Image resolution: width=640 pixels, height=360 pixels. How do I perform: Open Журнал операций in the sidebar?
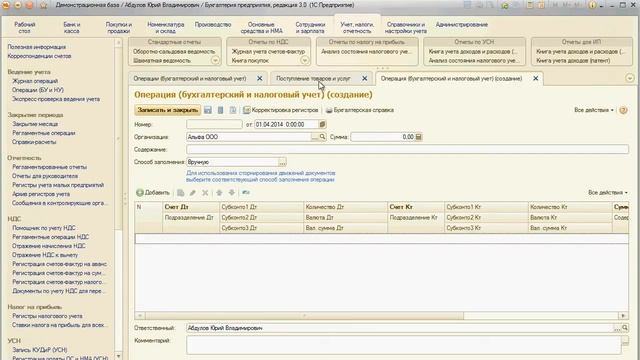coord(35,81)
